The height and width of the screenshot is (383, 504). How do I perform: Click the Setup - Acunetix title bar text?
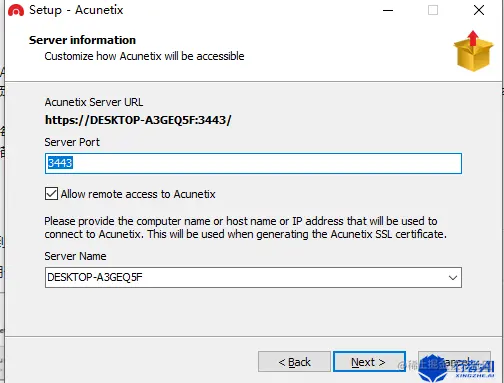76,10
